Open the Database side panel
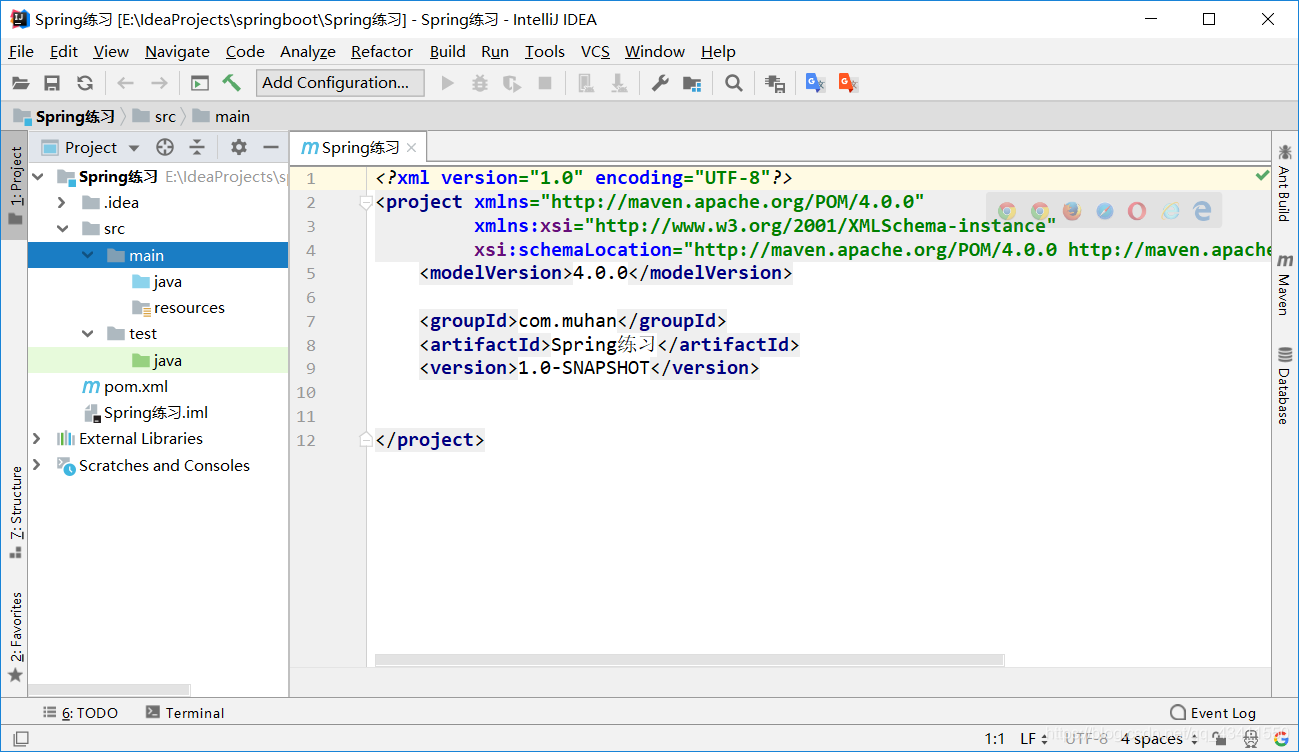 pyautogui.click(x=1284, y=385)
